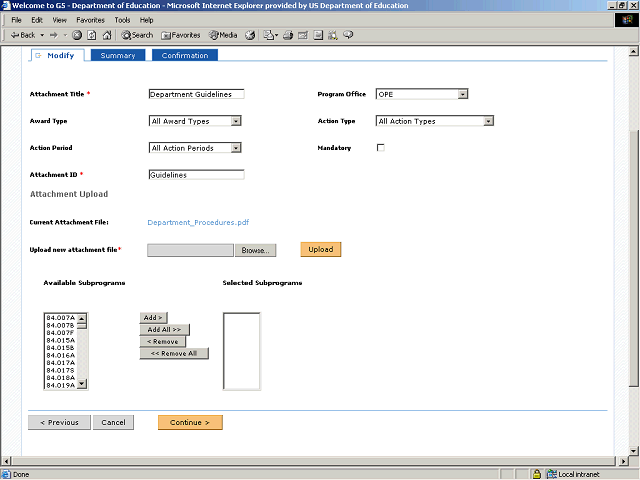The height and width of the screenshot is (480, 640).
Task: Click the Mail toolbar icon
Action: point(270,35)
